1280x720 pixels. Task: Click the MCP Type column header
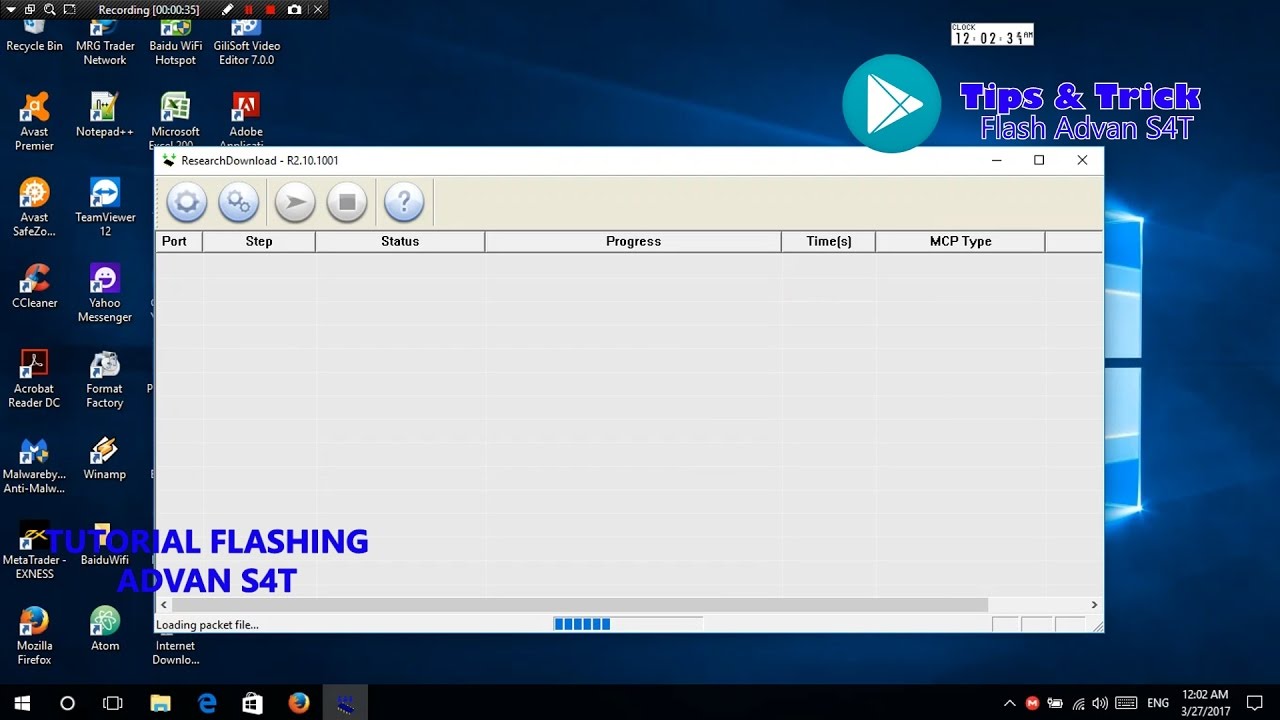pos(960,241)
